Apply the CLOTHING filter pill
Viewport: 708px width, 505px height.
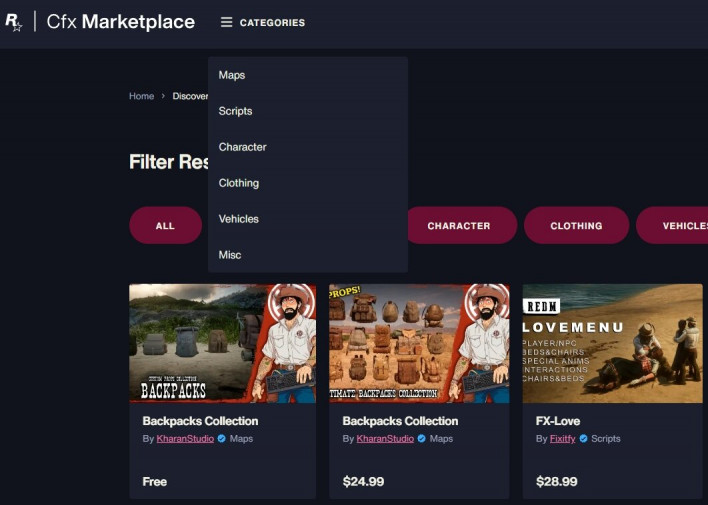576,226
